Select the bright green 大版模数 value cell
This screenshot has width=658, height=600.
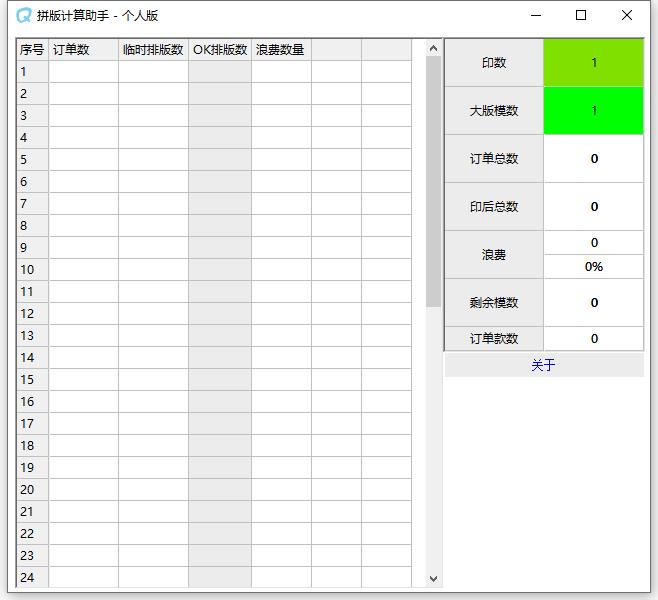pyautogui.click(x=593, y=111)
